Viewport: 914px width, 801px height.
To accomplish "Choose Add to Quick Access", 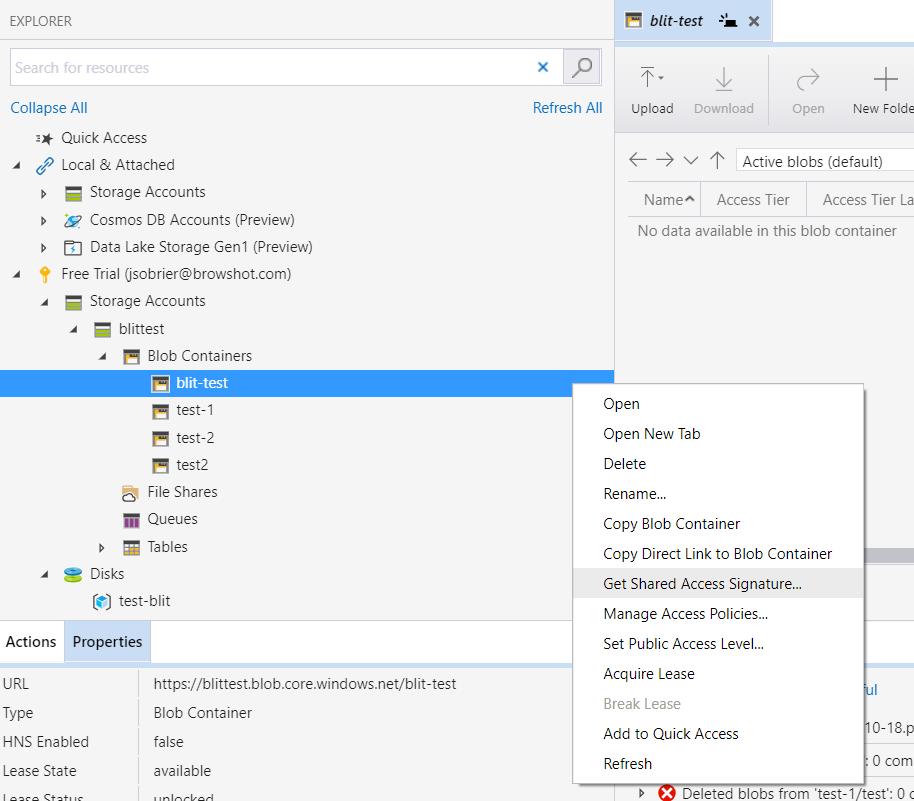I will tap(718, 734).
